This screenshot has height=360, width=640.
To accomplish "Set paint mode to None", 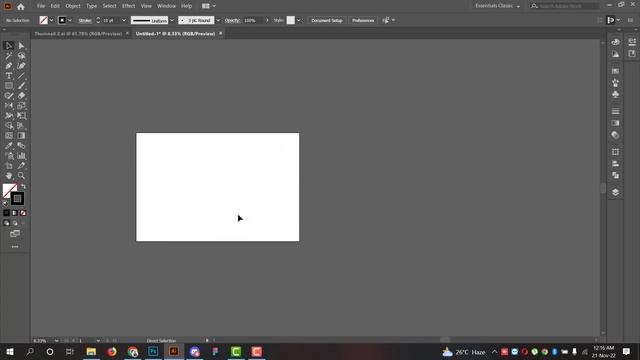I will (x=23, y=213).
